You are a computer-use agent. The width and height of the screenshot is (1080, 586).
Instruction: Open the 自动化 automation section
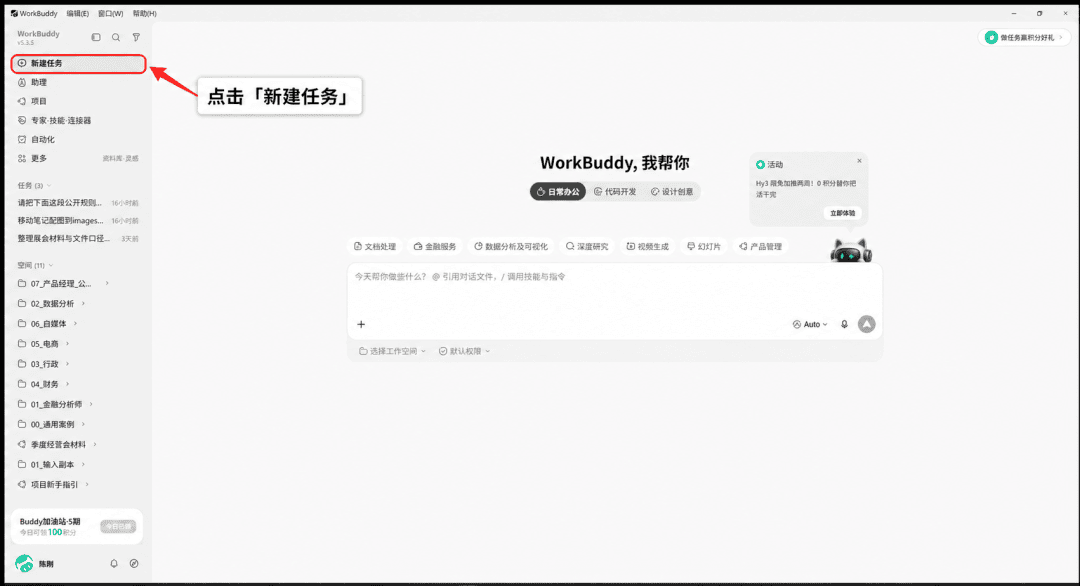click(x=79, y=139)
